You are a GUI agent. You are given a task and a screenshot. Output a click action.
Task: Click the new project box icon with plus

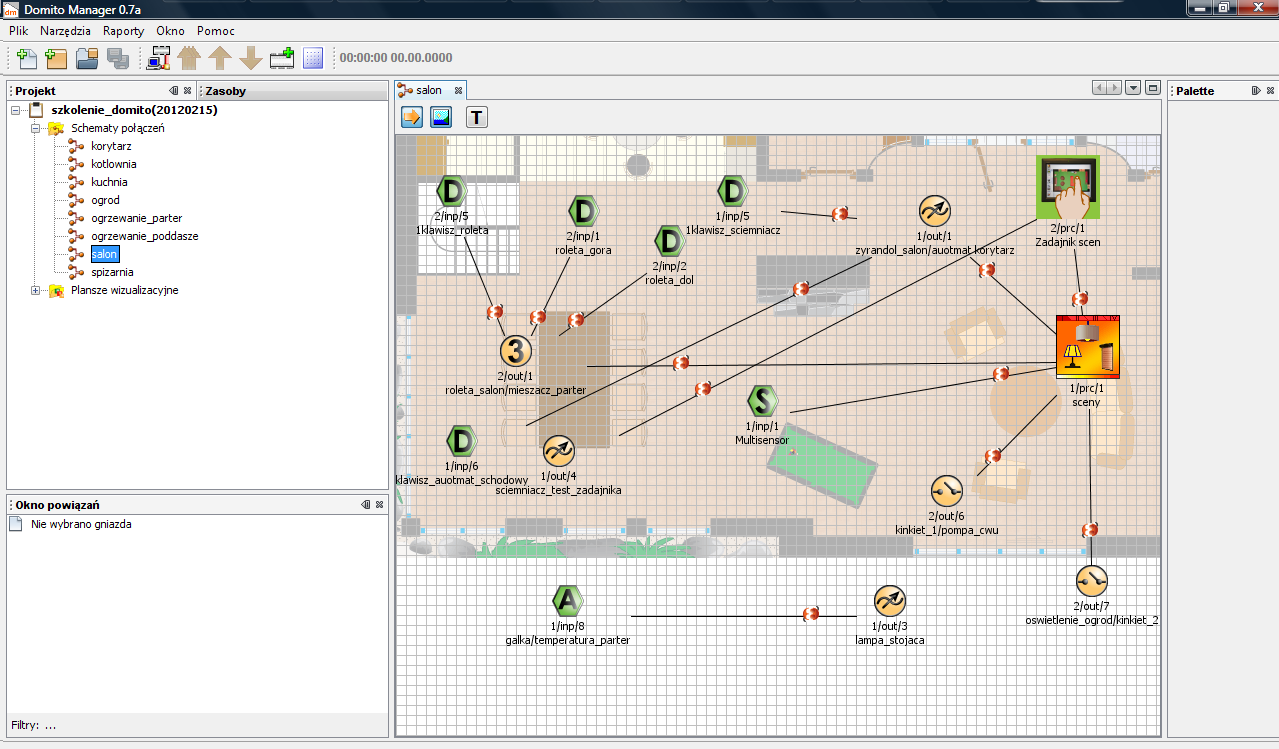pyautogui.click(x=56, y=58)
